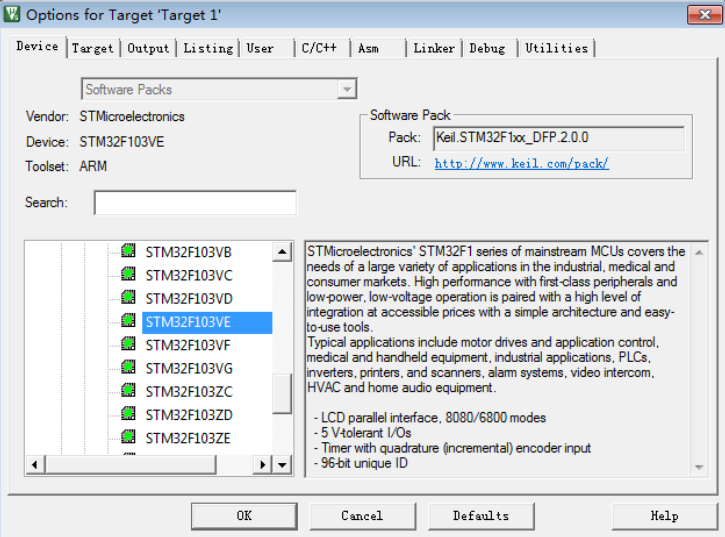Click device list scroll left arrow
Screen dimensions: 725x537
point(35,464)
